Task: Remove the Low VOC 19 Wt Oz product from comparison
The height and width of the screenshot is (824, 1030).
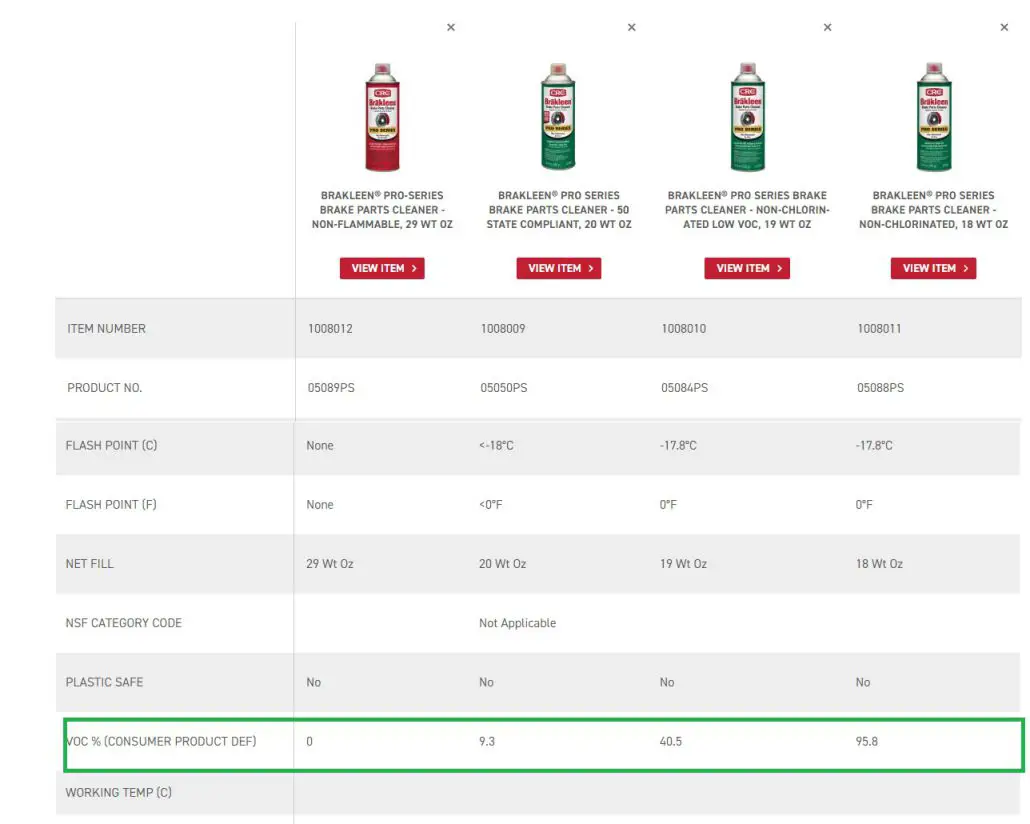Action: (827, 27)
